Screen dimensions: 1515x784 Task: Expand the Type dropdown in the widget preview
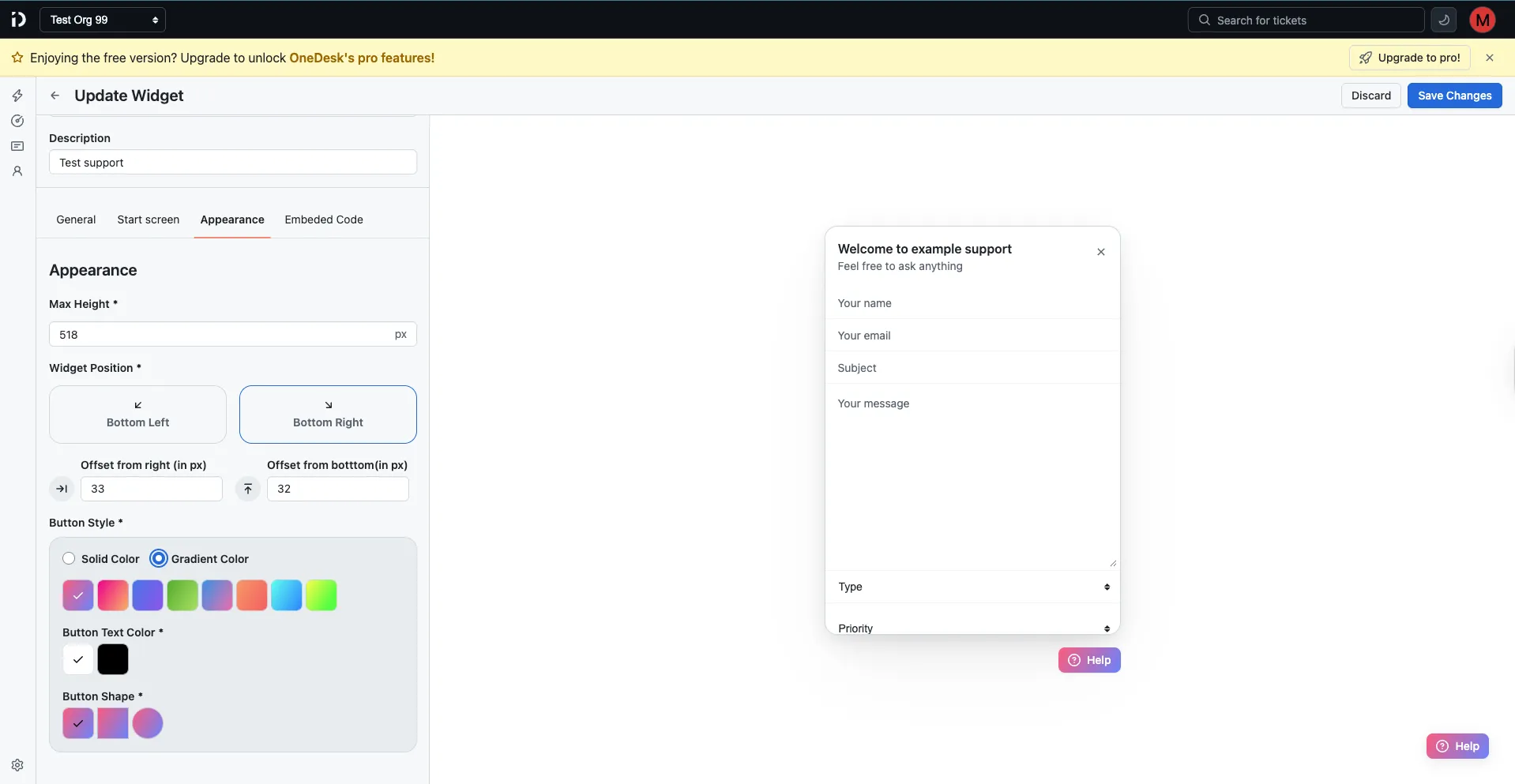pyautogui.click(x=971, y=587)
